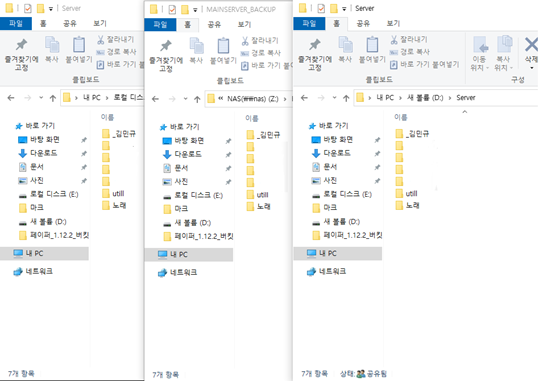Open 파일 tab in left Server window
The height and width of the screenshot is (381, 539).
coord(16,23)
